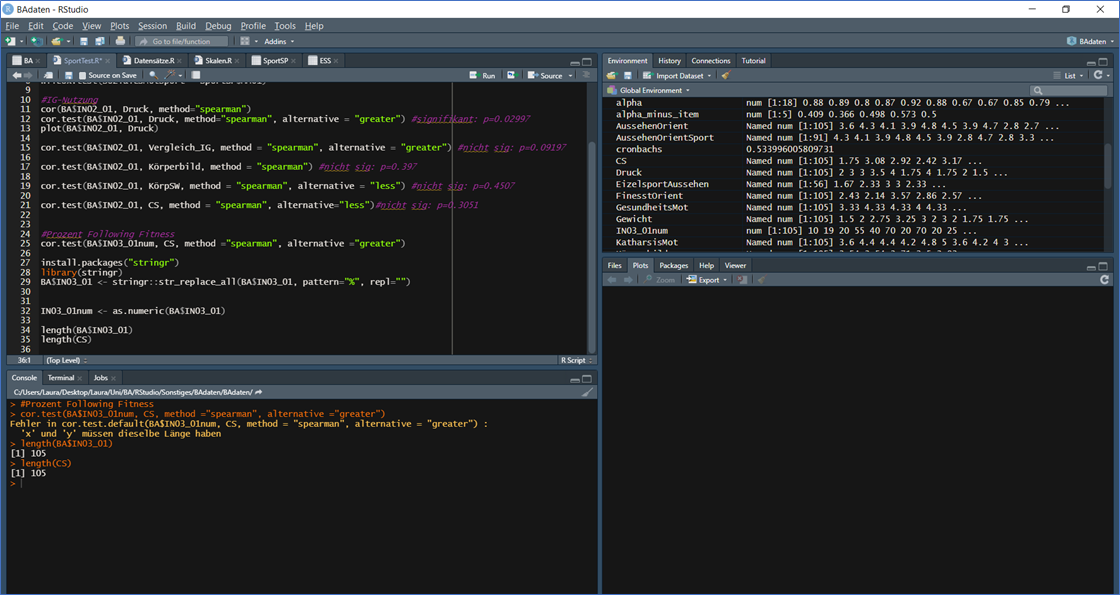This screenshot has height=595, width=1120.
Task: Click the find/replace magnifier icon
Action: [x=153, y=75]
